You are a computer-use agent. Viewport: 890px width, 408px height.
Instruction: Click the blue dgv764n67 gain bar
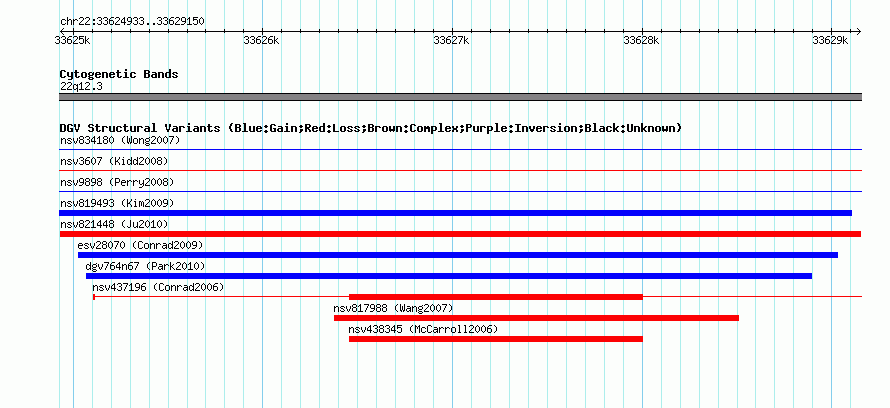[x=449, y=276]
